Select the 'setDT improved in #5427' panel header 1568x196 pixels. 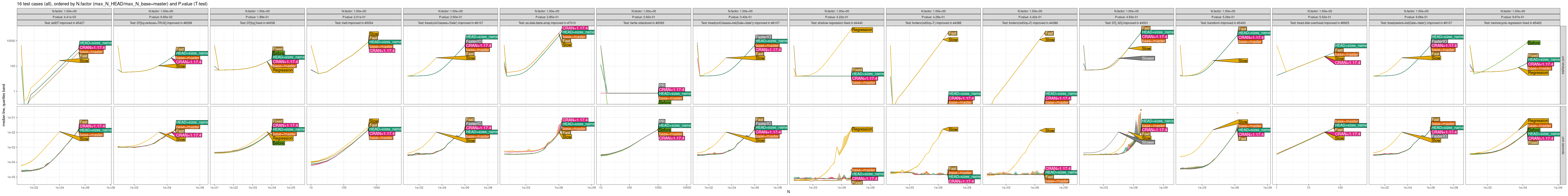click(x=64, y=23)
